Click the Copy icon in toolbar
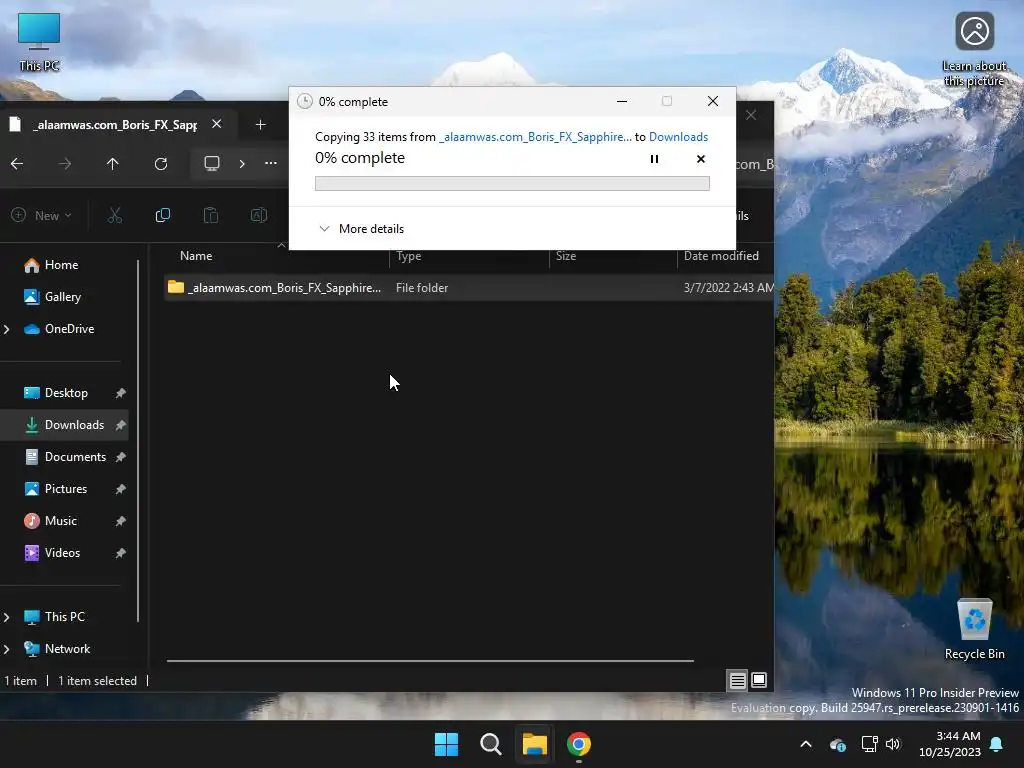 [163, 216]
